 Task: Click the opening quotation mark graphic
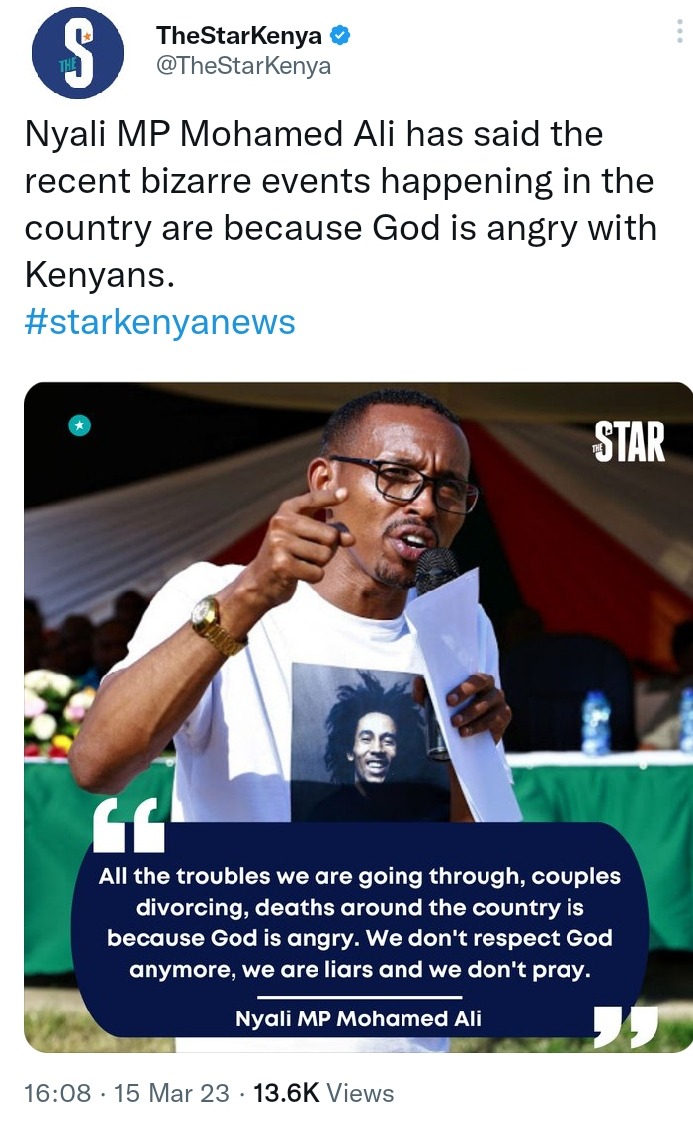click(x=129, y=826)
